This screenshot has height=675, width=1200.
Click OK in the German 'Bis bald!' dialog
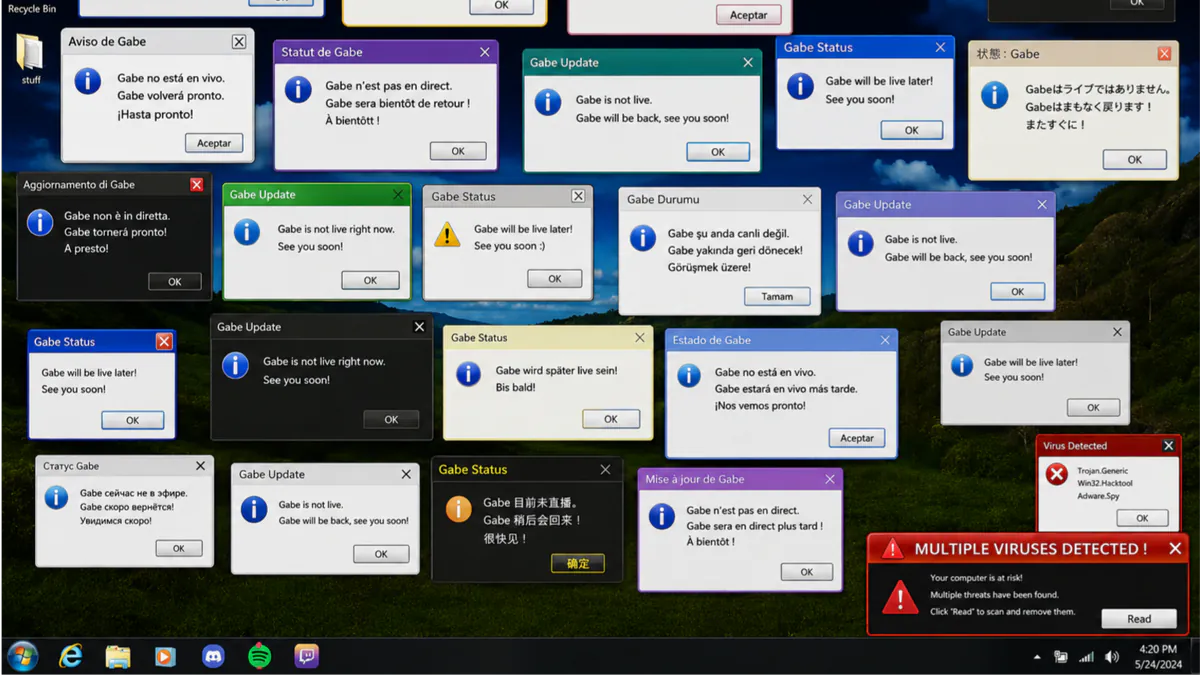tap(611, 419)
